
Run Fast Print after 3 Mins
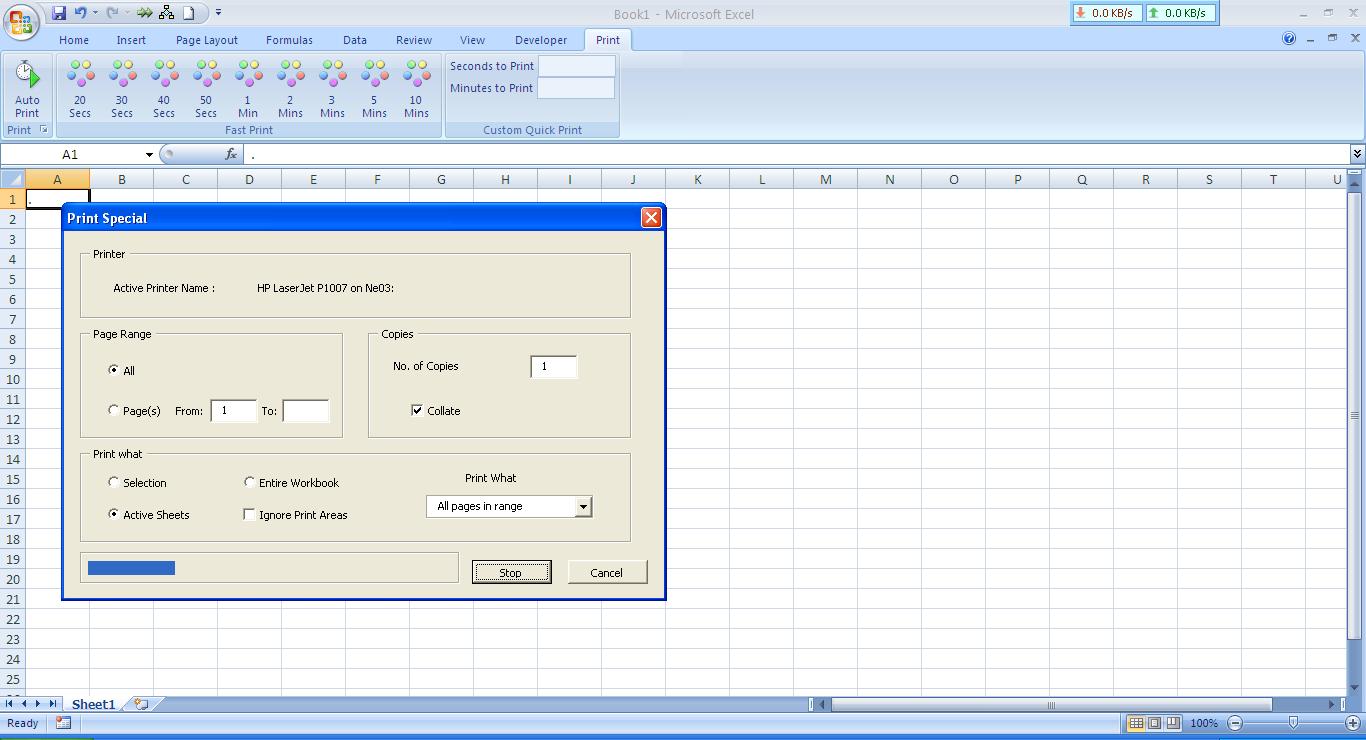pyautogui.click(x=332, y=90)
